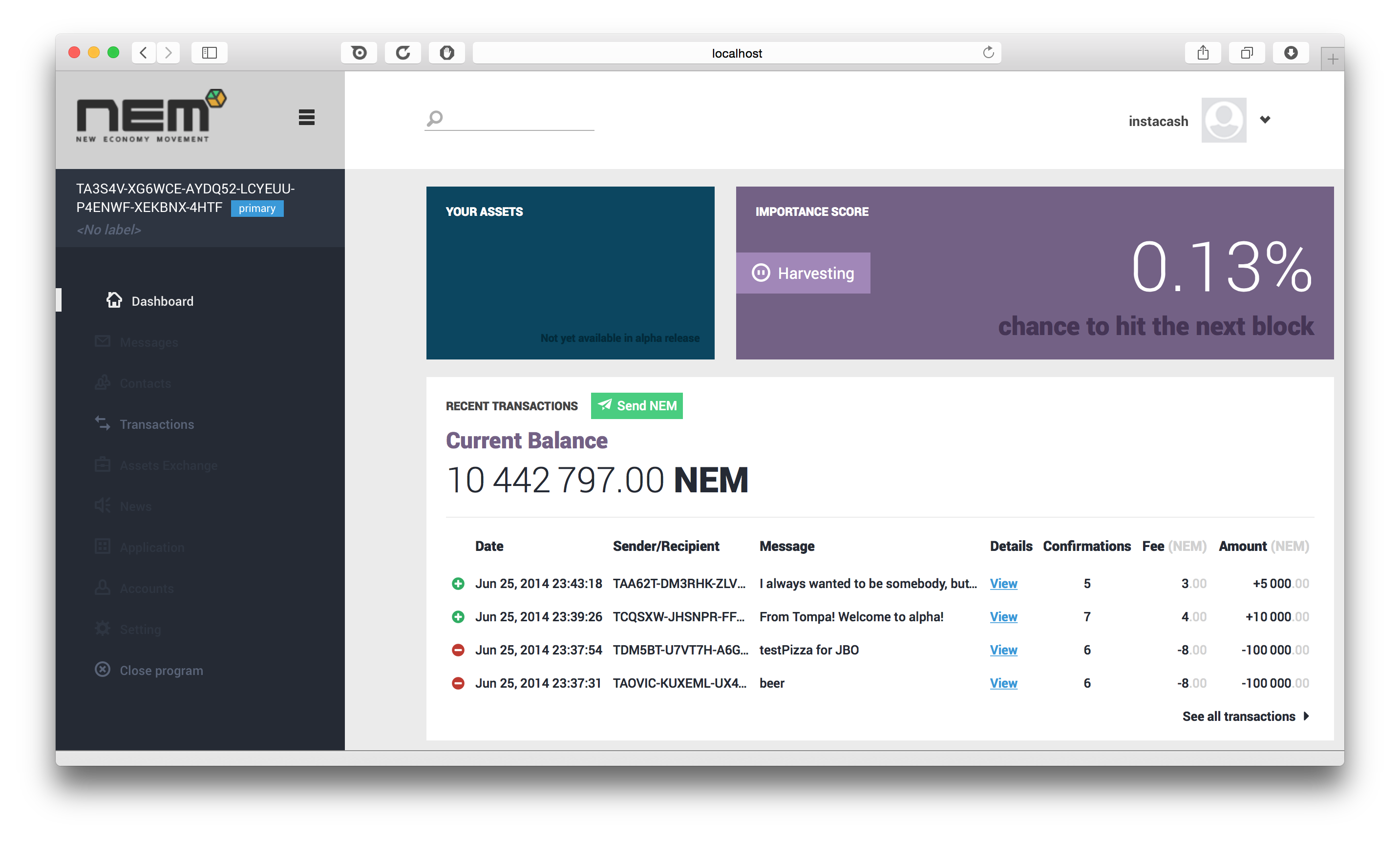Image resolution: width=1400 pixels, height=843 pixels.
Task: Click red minus icon on the beer row
Action: tap(458, 683)
